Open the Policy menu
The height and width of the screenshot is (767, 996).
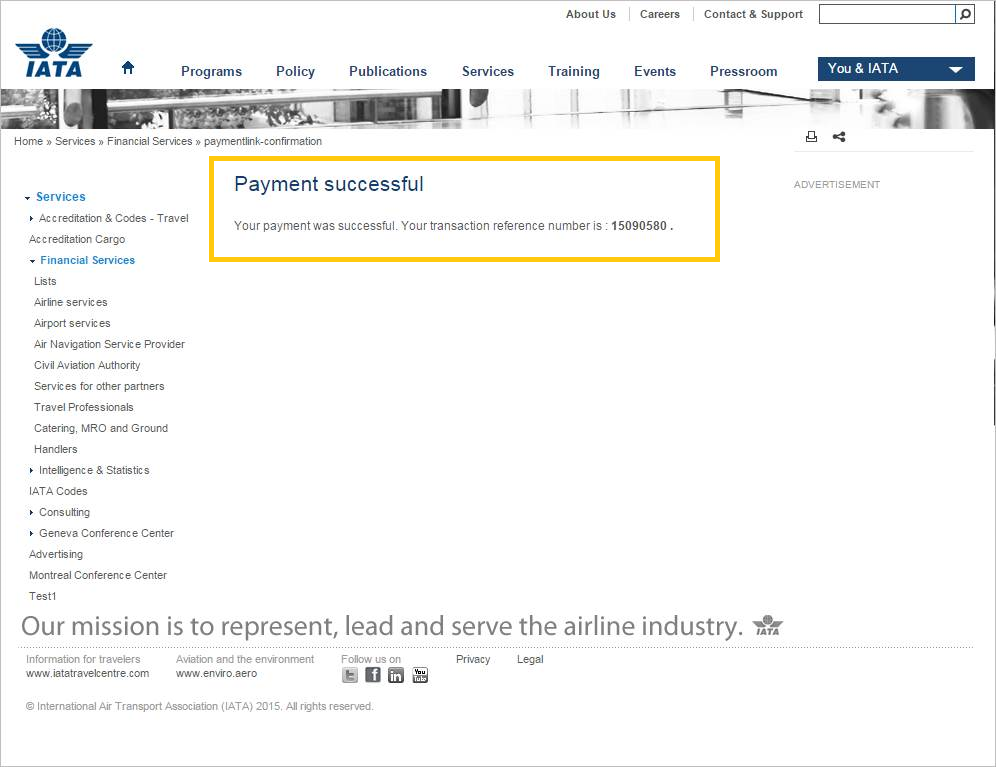295,71
